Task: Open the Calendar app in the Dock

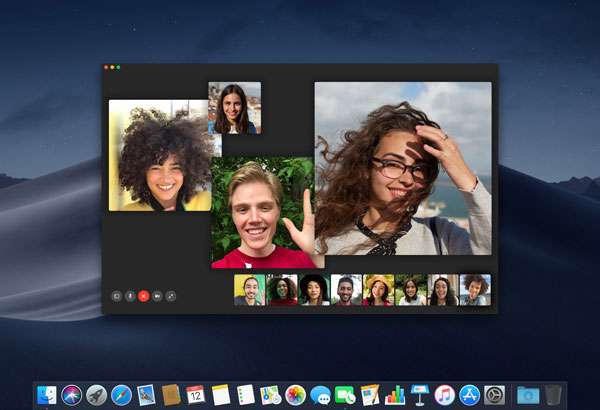Action: (196, 395)
